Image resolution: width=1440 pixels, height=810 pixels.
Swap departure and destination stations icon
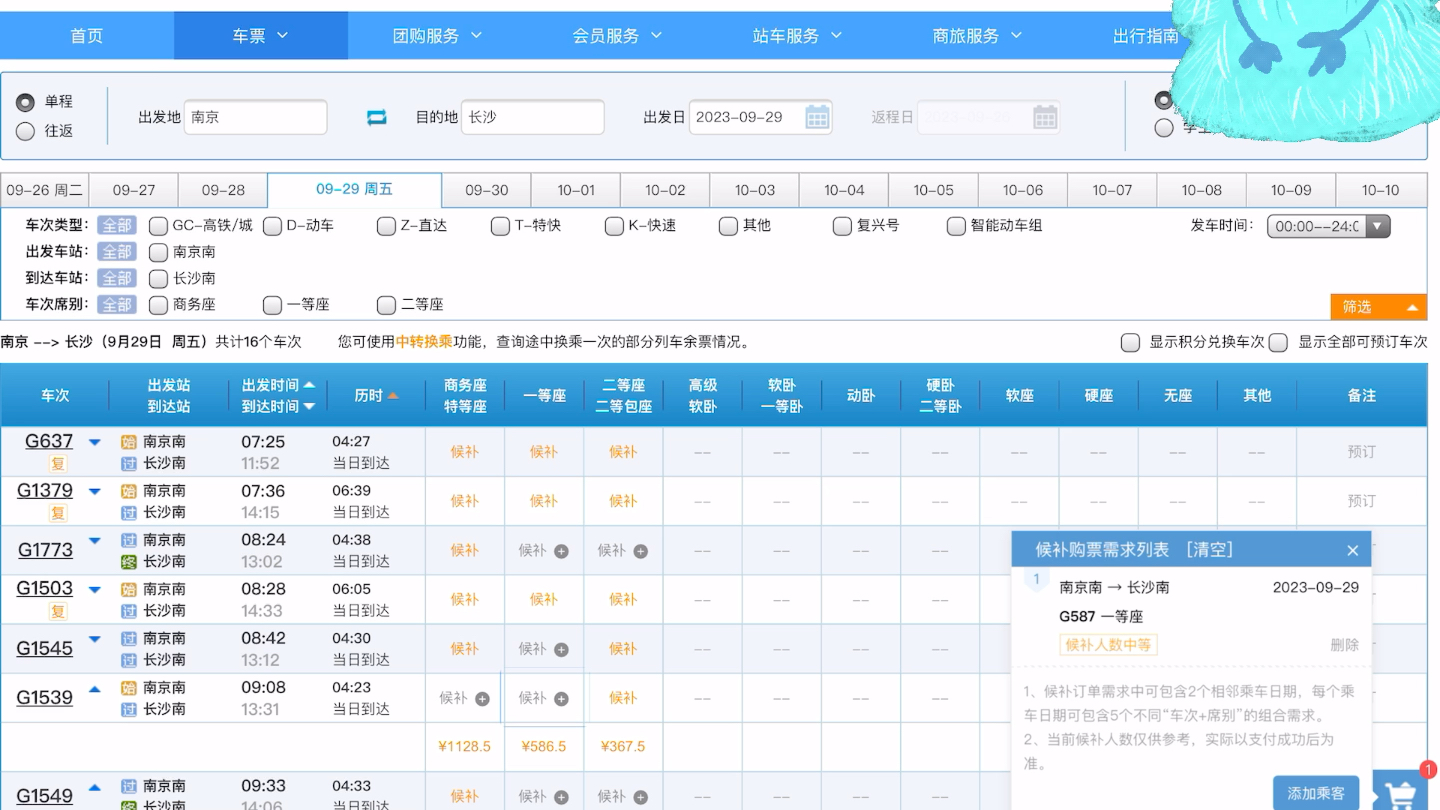click(376, 117)
